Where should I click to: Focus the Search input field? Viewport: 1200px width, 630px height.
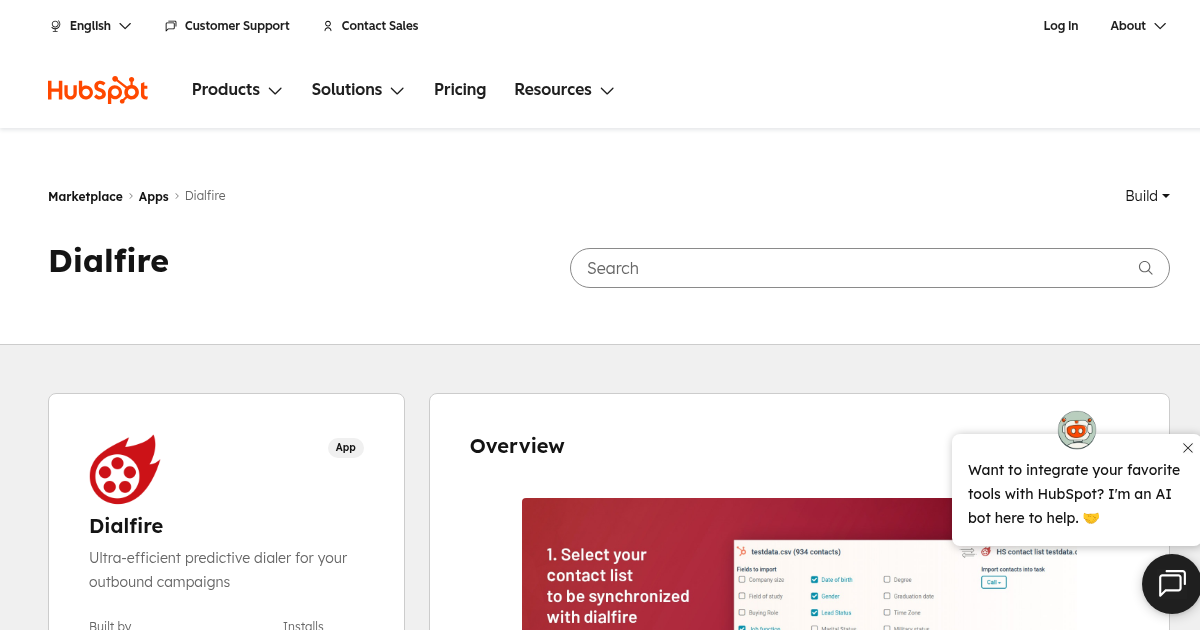pyautogui.click(x=869, y=268)
